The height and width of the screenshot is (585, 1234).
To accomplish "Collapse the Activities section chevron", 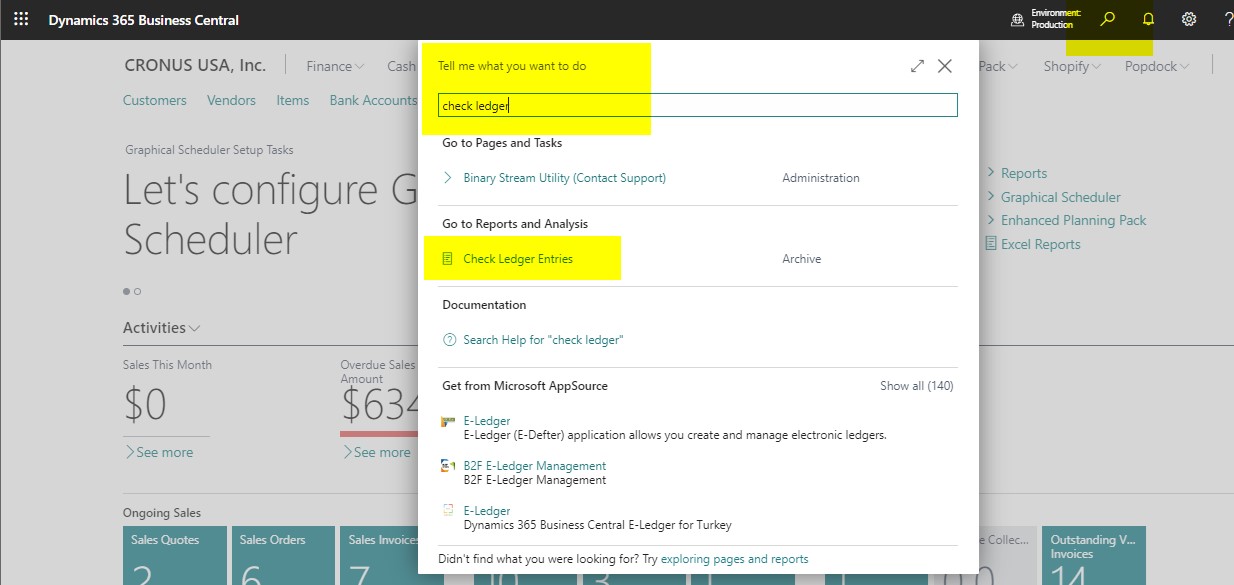I will click(196, 327).
